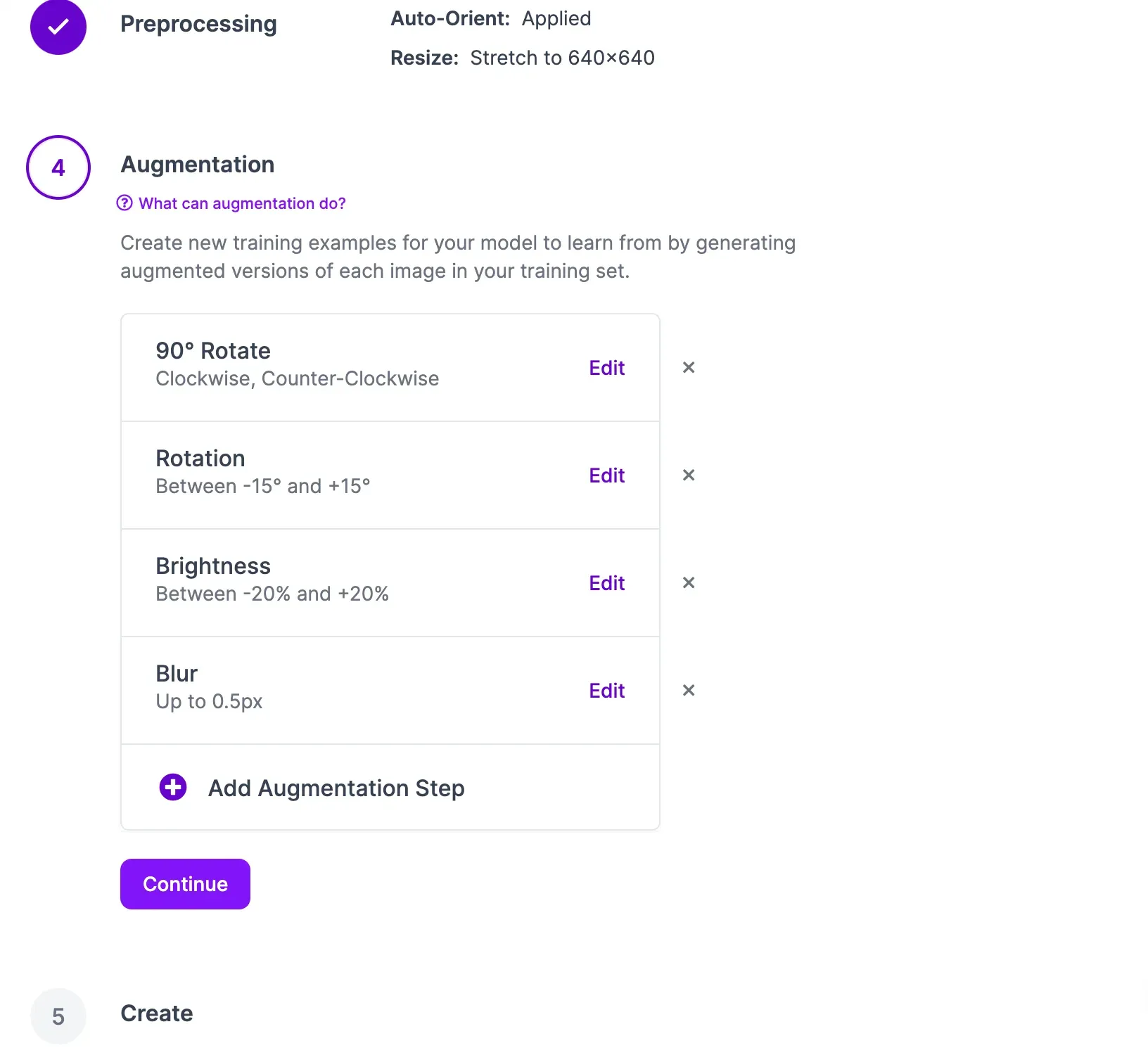Image resolution: width=1148 pixels, height=1055 pixels.
Task: Click the Auto-Orient Applied setting
Action: (491, 18)
